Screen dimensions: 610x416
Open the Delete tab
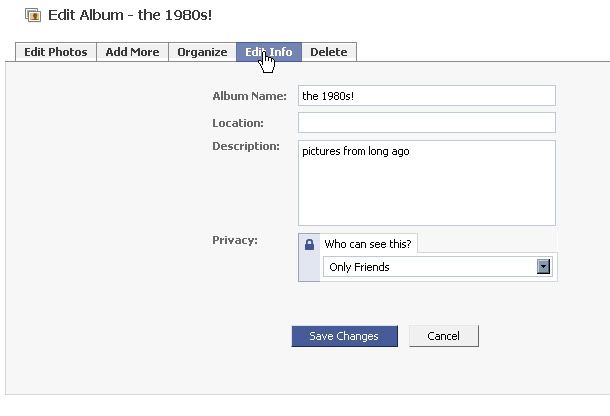328,52
